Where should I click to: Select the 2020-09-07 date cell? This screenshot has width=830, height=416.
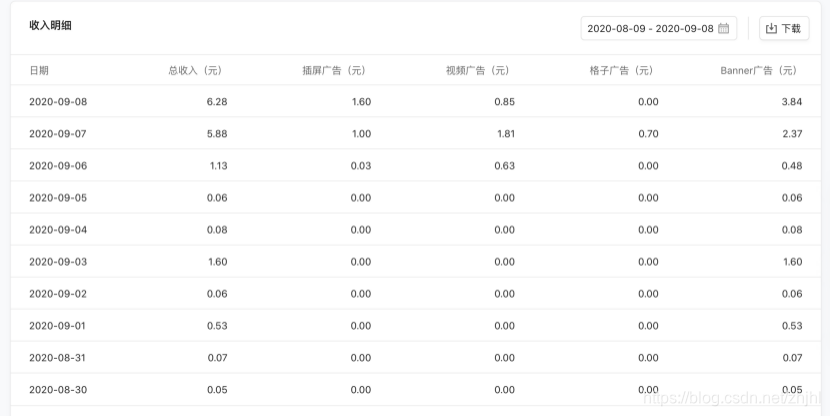coord(58,134)
